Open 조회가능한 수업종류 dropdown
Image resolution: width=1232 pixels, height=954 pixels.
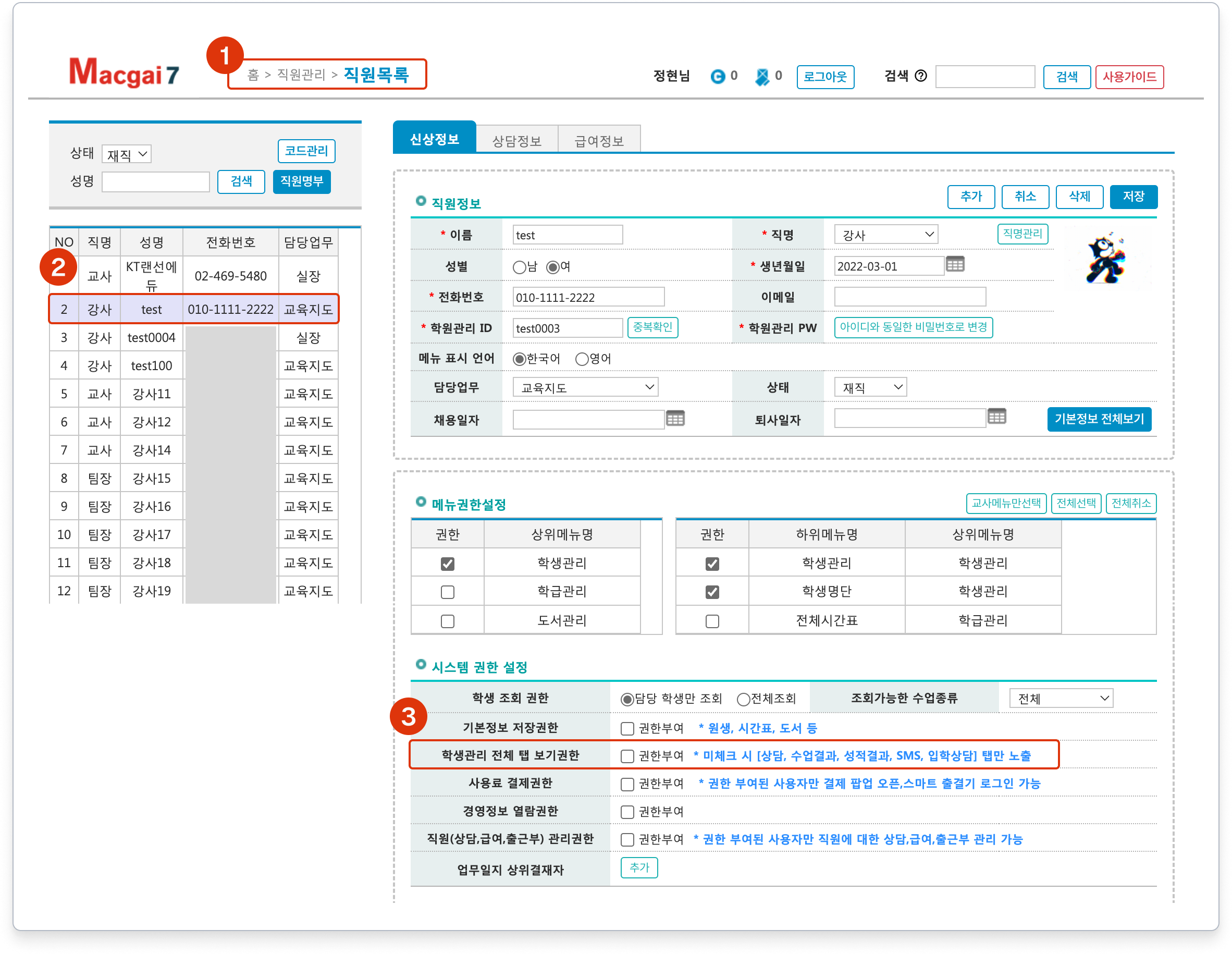point(1061,699)
